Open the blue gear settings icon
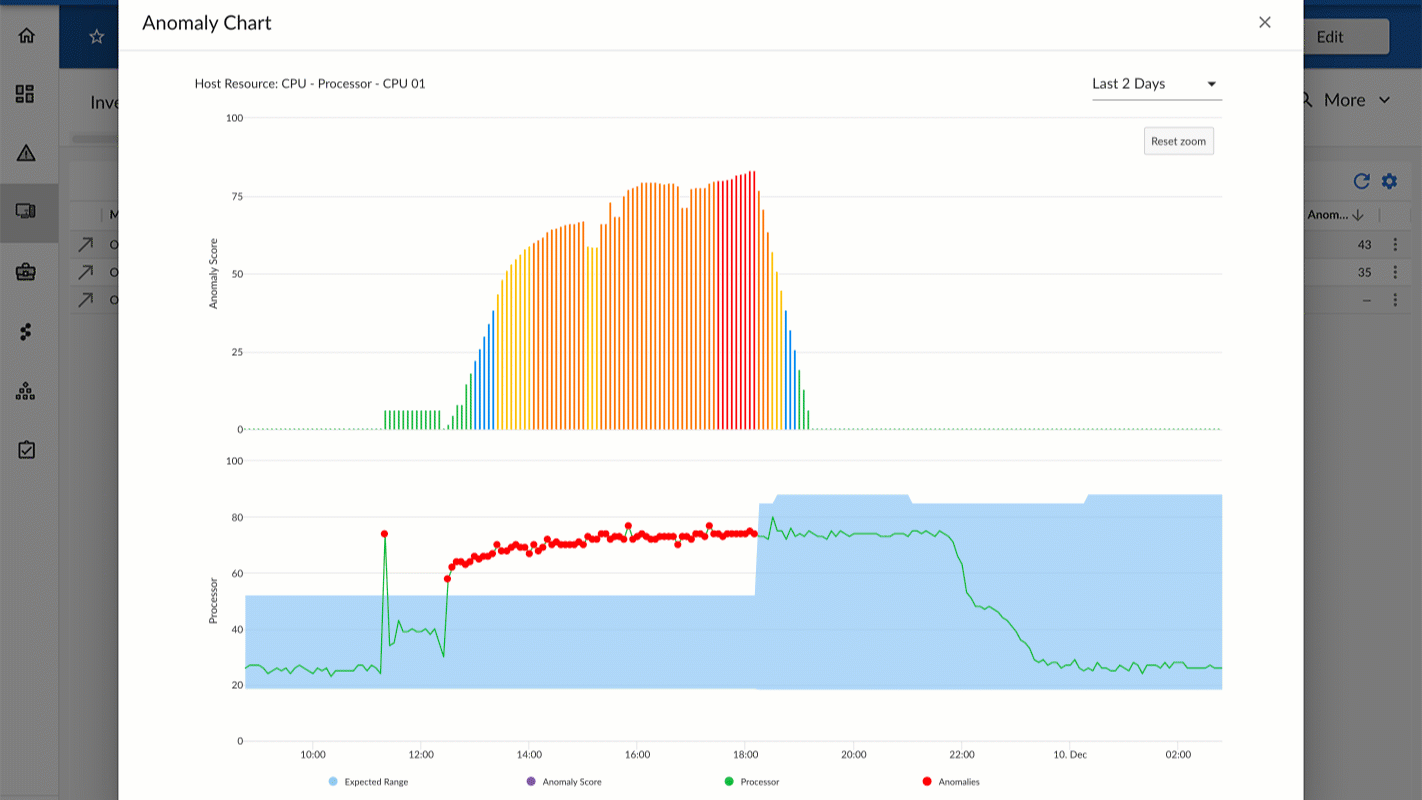Viewport: 1422px width, 800px height. tap(1389, 181)
